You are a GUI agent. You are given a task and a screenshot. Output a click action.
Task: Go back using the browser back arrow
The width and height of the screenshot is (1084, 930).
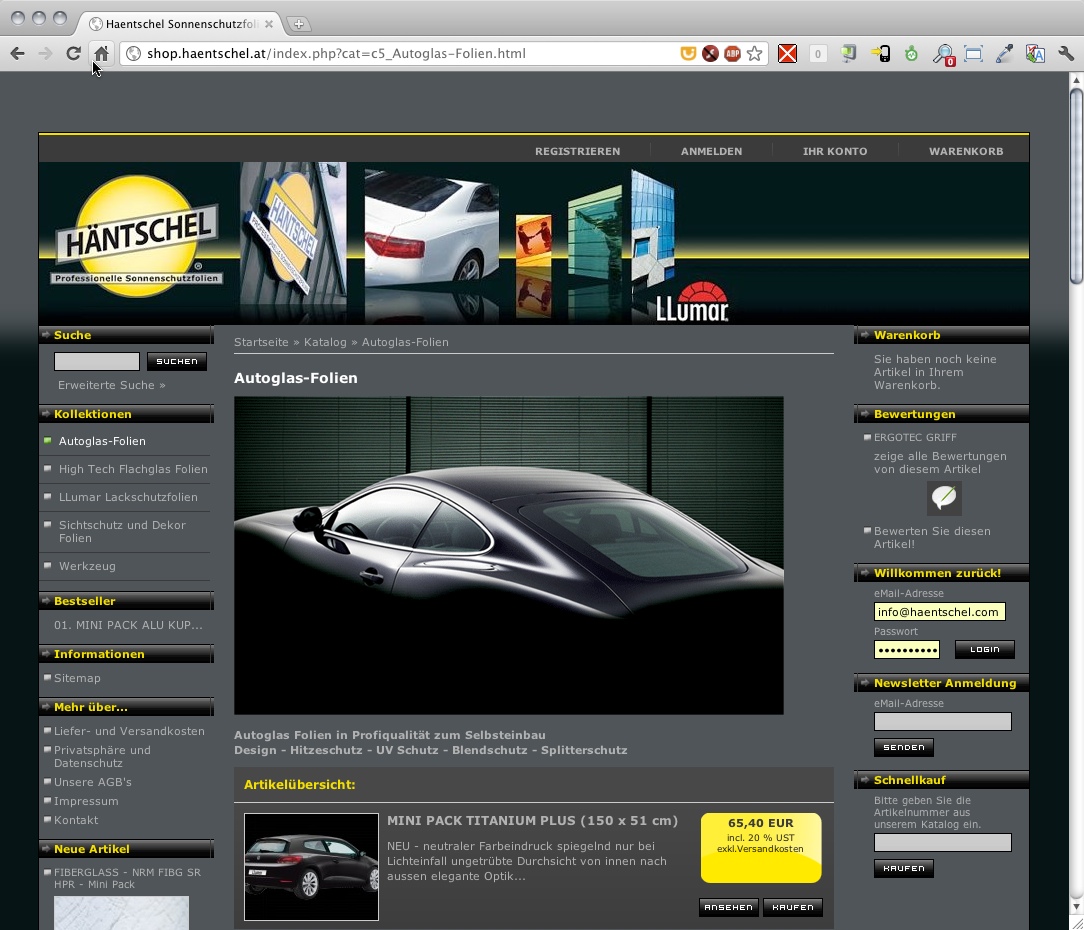(18, 53)
